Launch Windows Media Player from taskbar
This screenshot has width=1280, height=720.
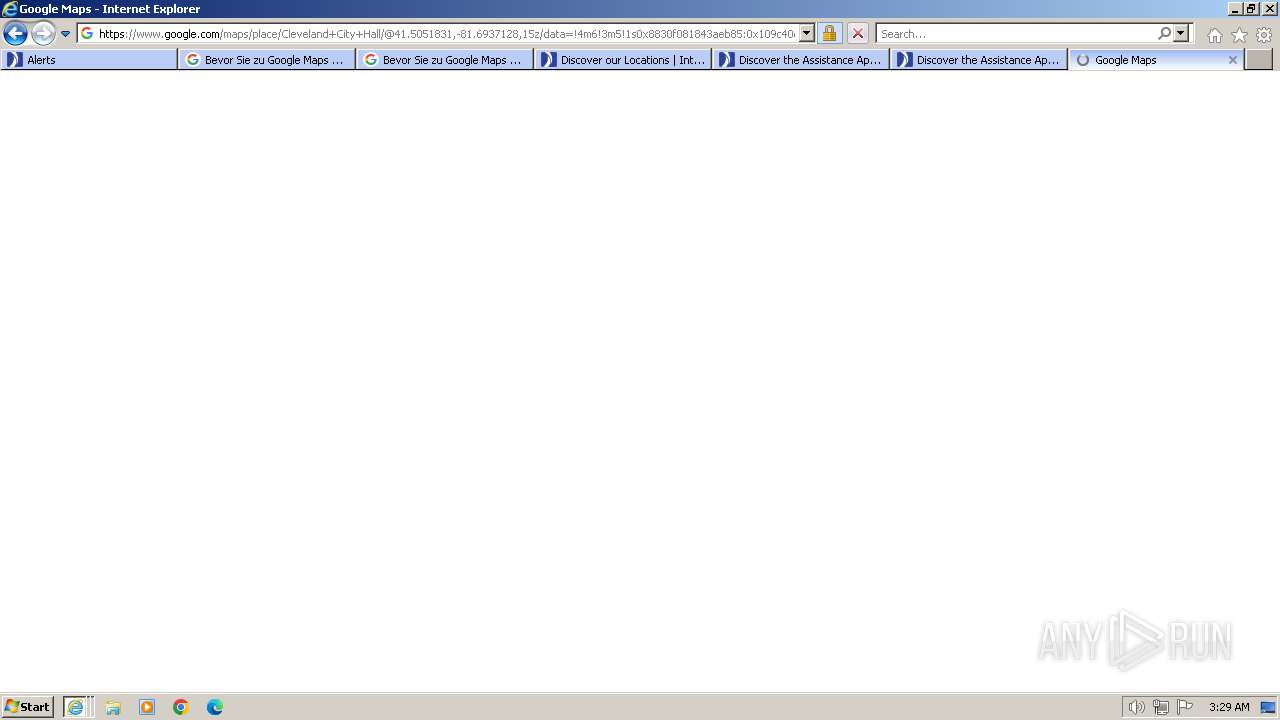(147, 707)
